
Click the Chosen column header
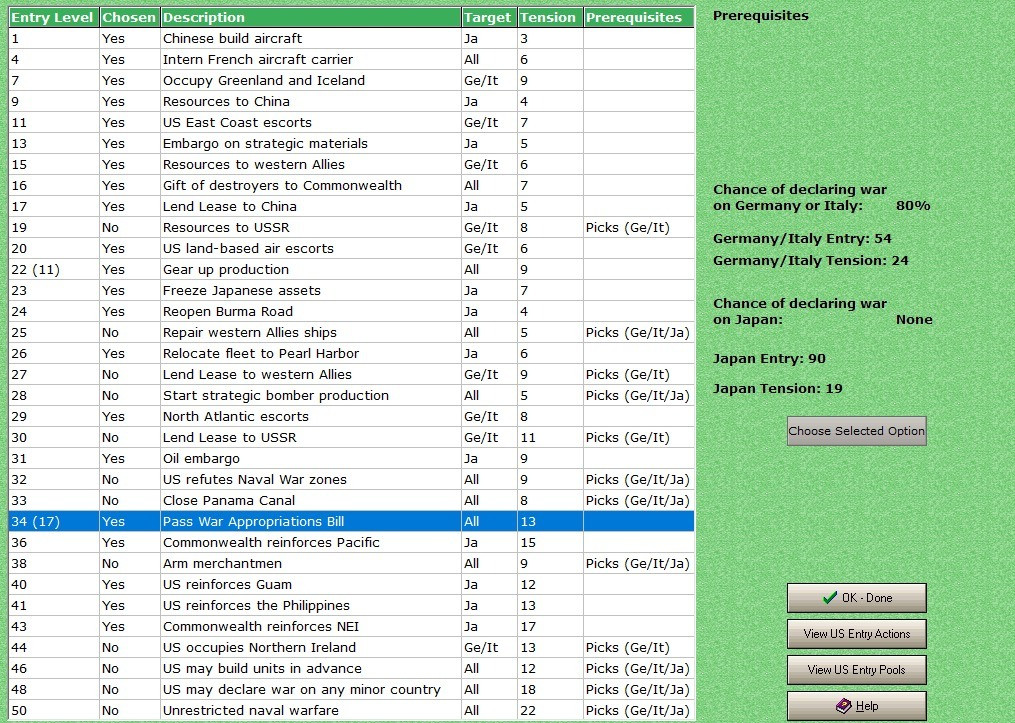point(129,17)
